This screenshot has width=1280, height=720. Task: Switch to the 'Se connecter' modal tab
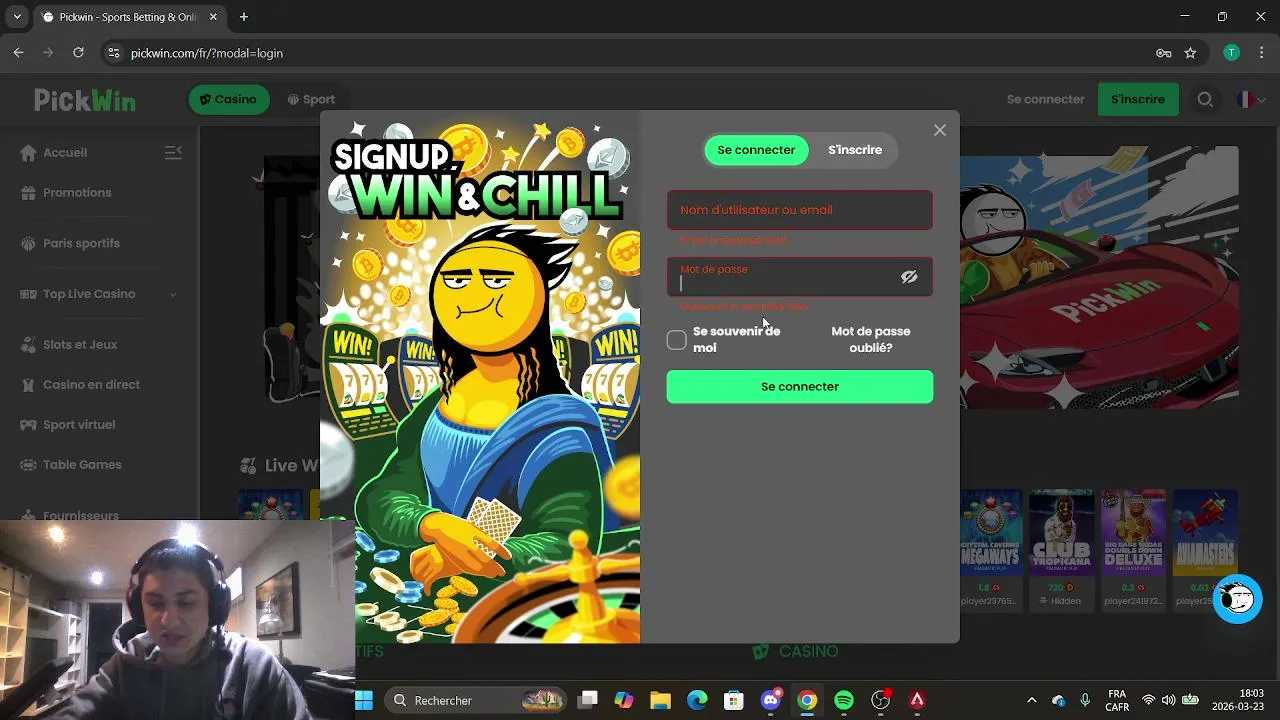tap(756, 150)
